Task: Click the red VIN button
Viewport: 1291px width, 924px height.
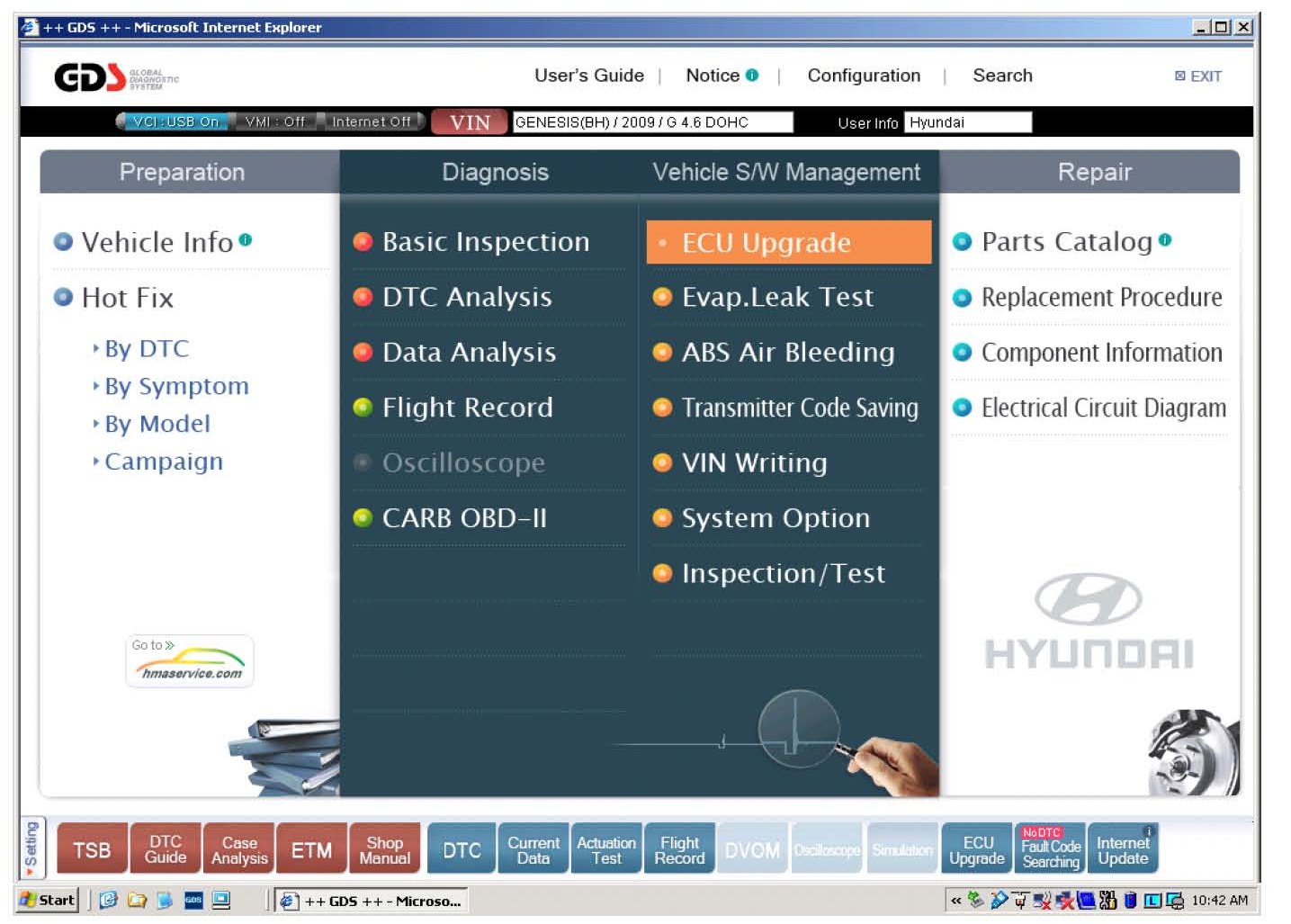Action: point(470,122)
